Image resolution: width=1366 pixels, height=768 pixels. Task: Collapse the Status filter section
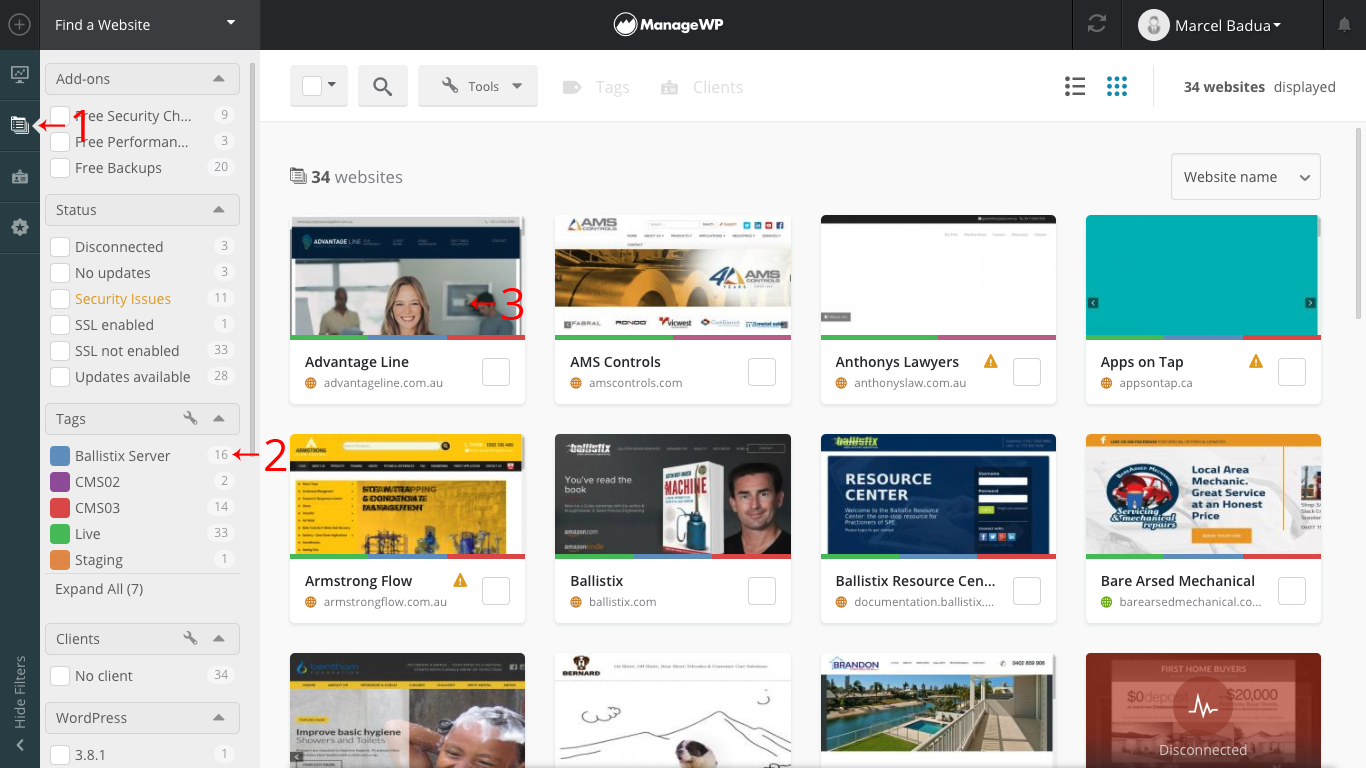coord(219,210)
